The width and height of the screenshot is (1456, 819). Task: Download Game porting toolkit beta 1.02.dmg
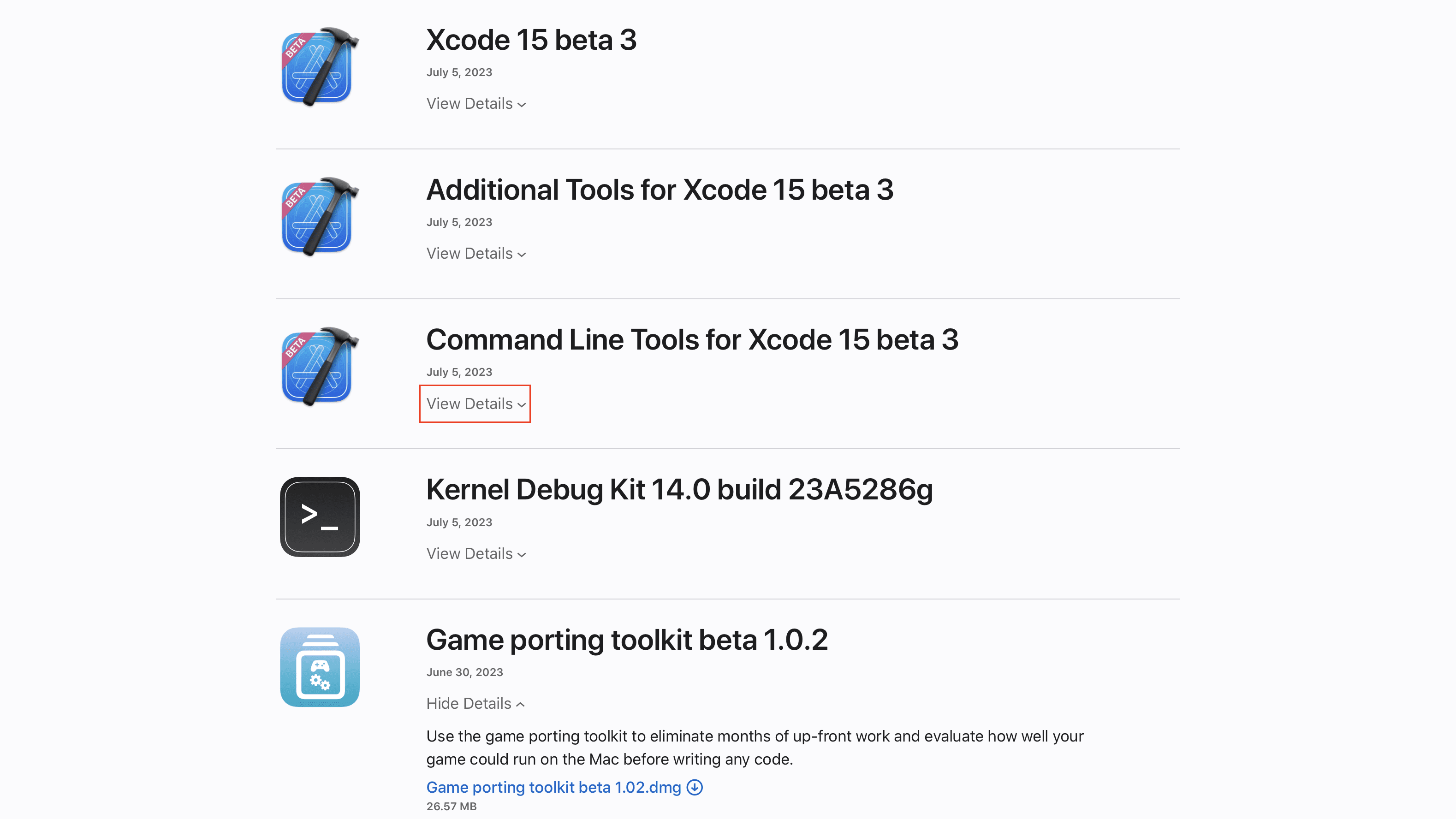[553, 787]
